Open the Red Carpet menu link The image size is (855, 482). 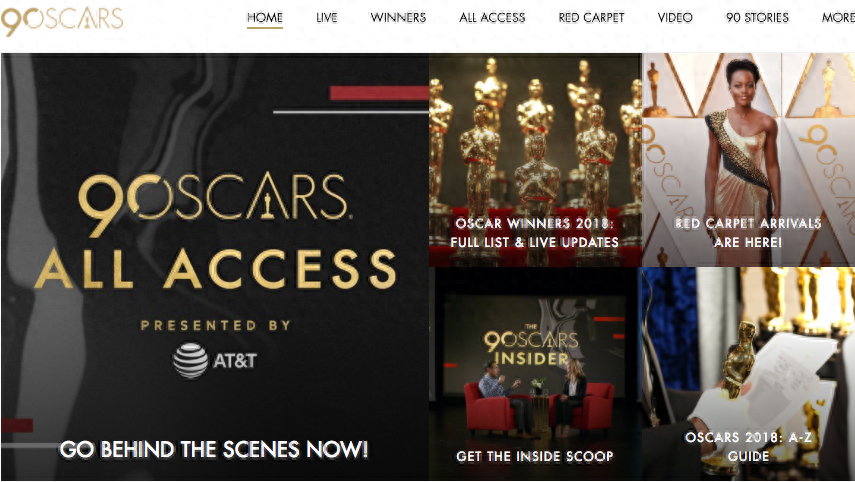point(591,18)
